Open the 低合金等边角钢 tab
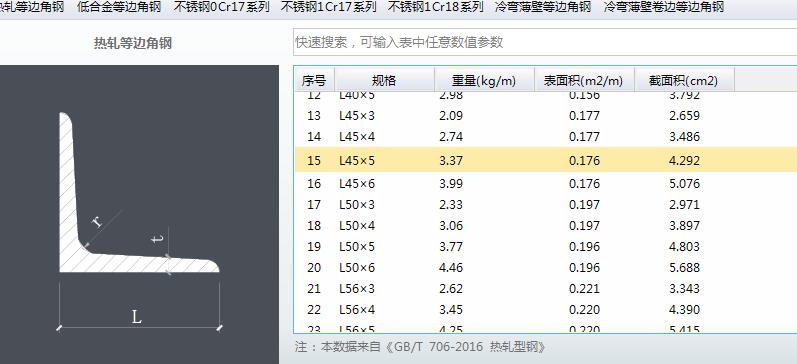Viewport: 797px width, 364px height. click(119, 7)
